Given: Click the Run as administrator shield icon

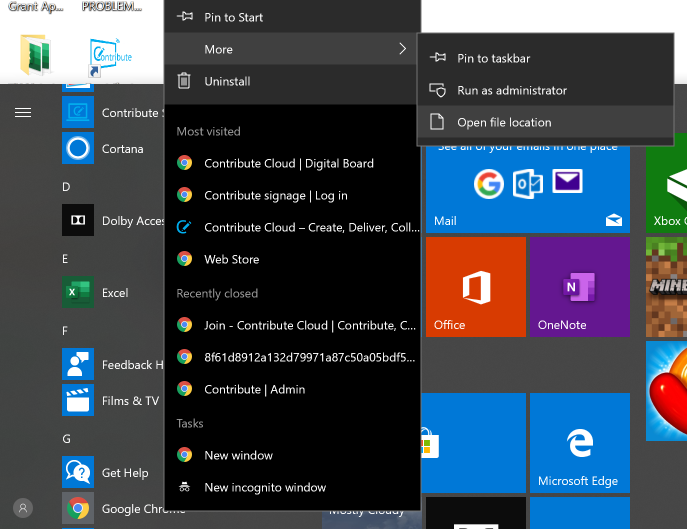Looking at the screenshot, I should [437, 90].
